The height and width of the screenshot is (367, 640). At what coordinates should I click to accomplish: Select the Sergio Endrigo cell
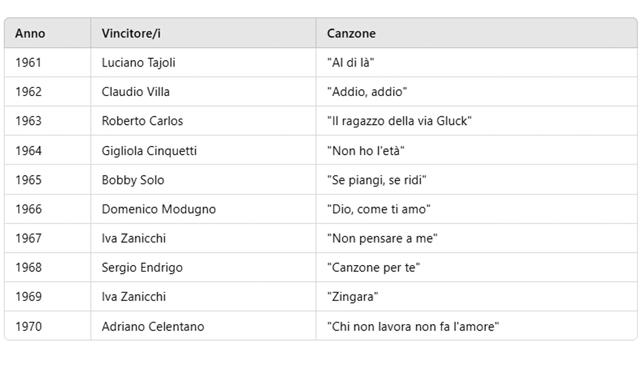pyautogui.click(x=203, y=267)
